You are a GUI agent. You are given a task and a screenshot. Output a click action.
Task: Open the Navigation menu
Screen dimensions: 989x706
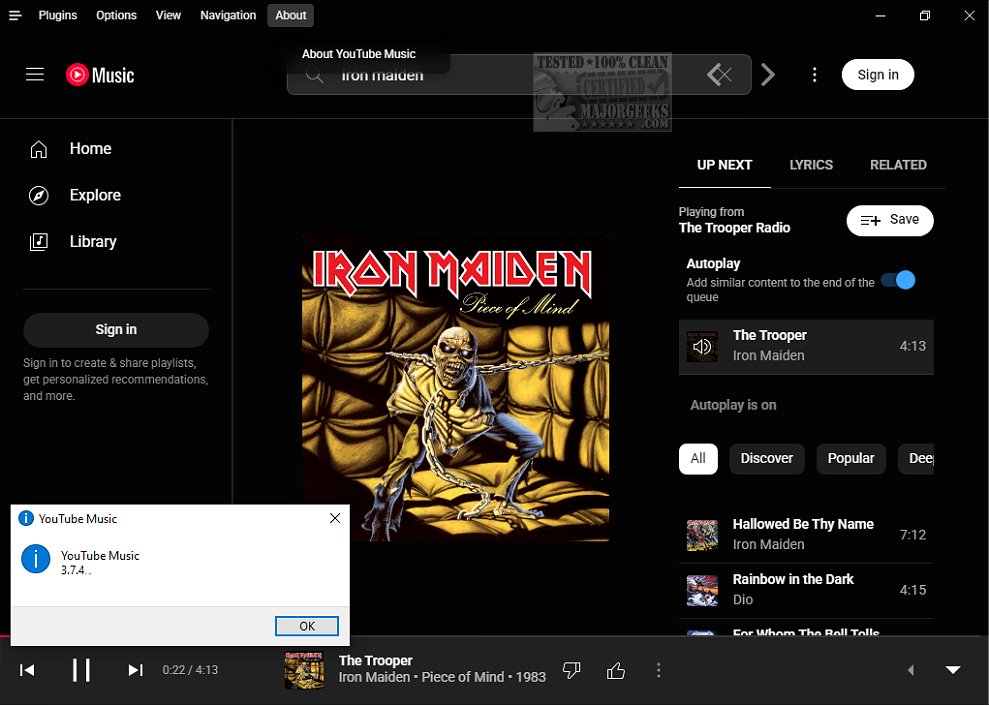[x=228, y=15]
